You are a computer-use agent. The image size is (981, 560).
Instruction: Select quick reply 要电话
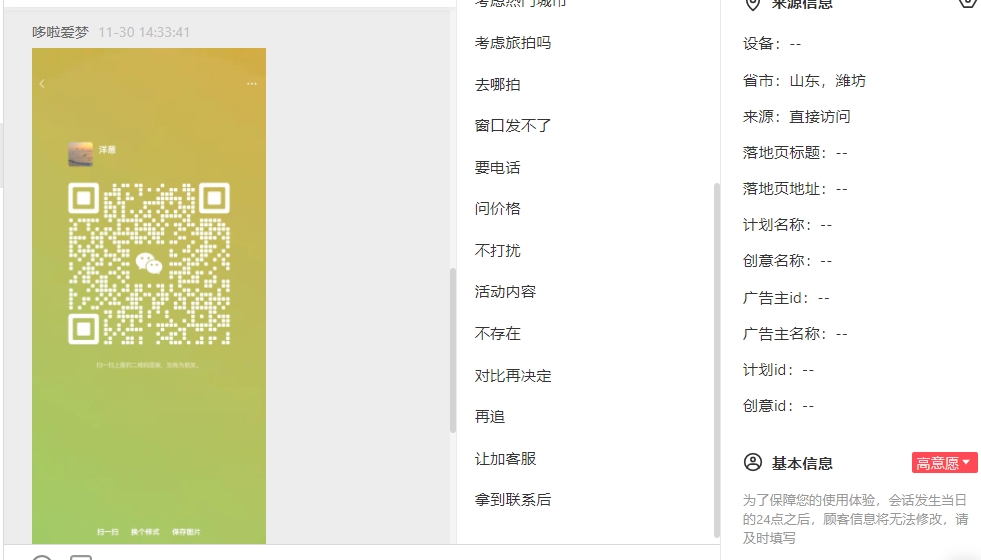497,168
